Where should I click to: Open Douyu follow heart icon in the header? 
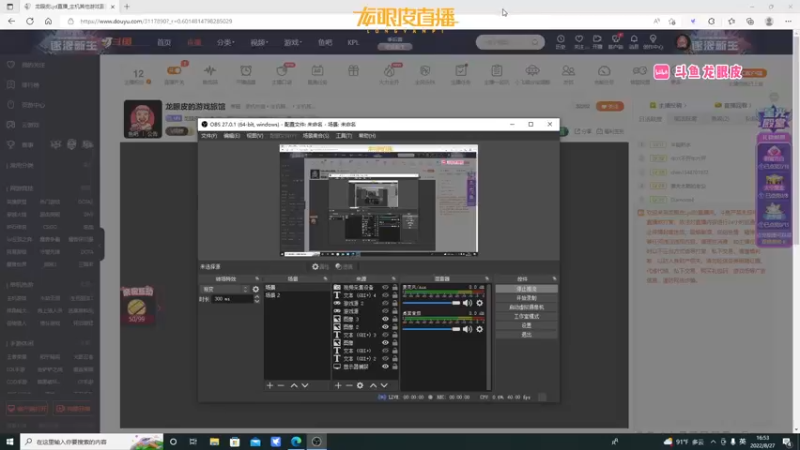coord(579,42)
